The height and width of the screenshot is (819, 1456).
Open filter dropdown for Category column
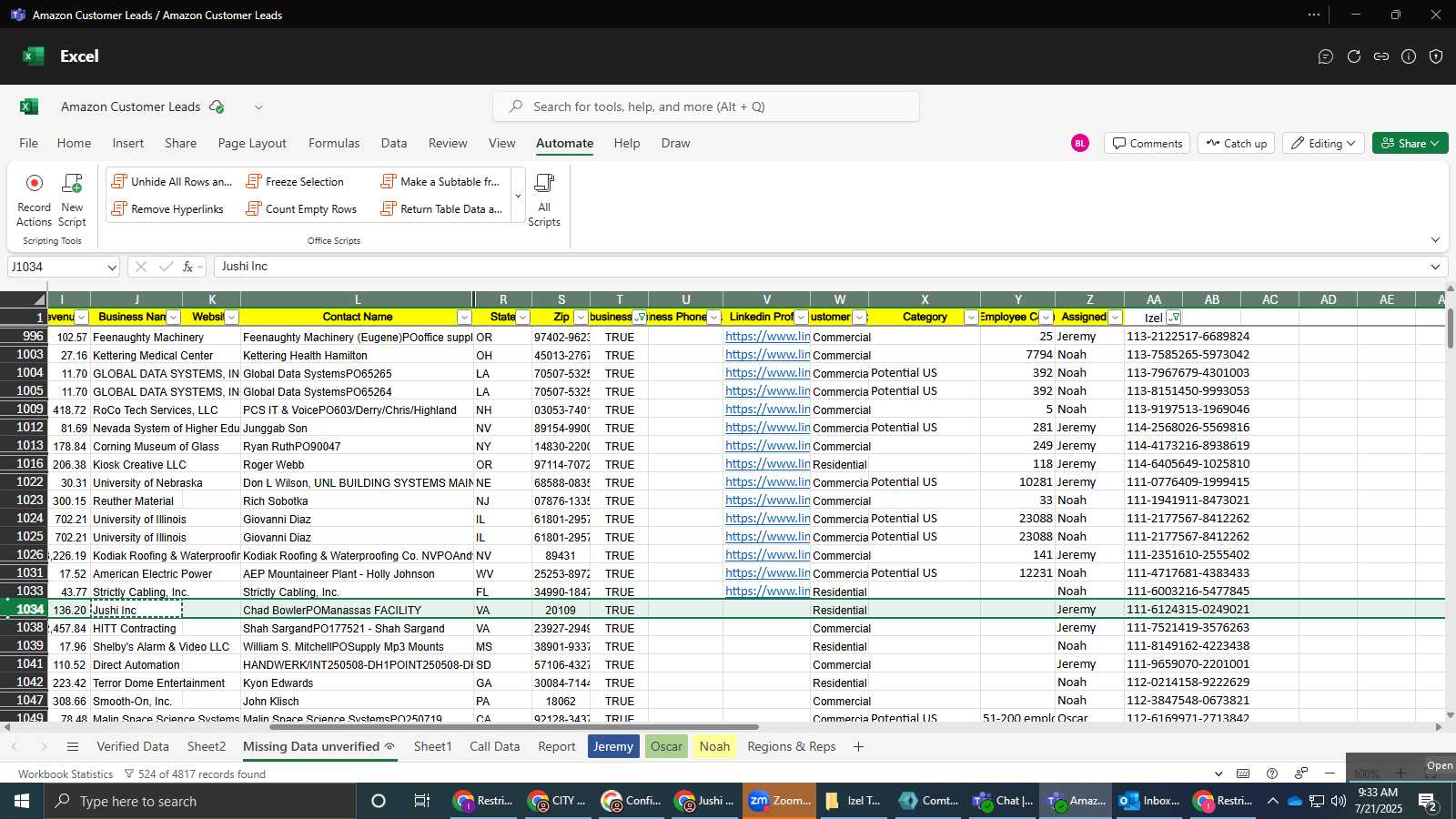point(971,318)
